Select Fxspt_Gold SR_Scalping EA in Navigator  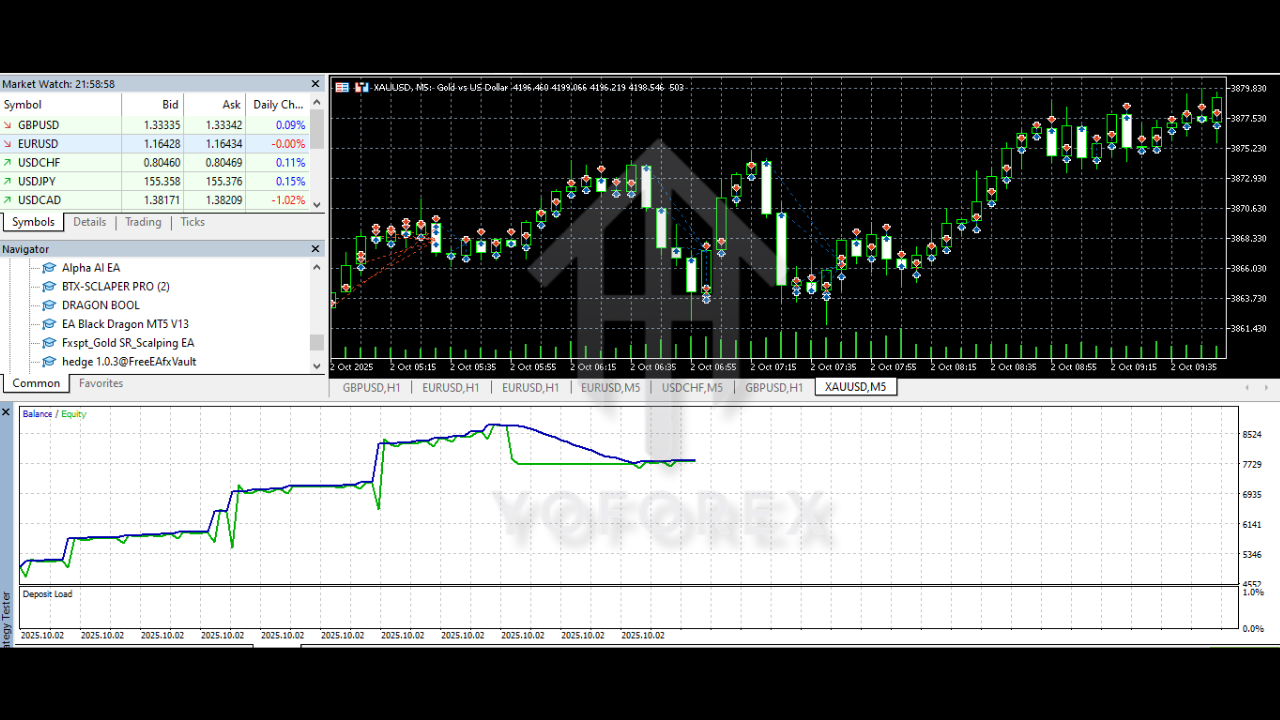[x=48, y=343]
